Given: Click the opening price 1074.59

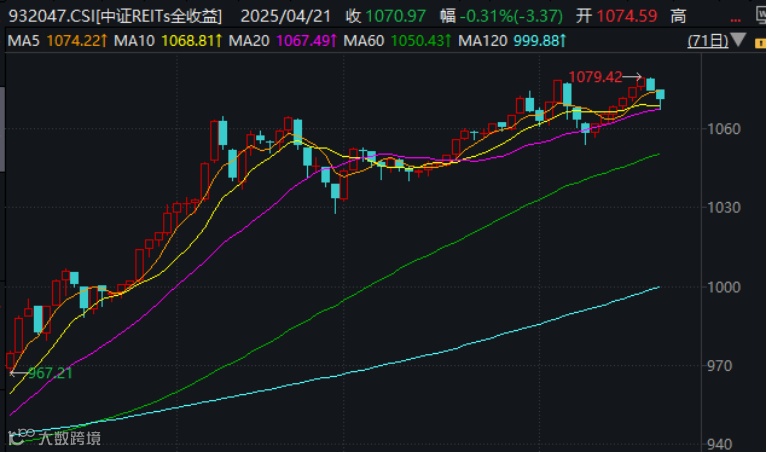Looking at the screenshot, I should 627,16.
